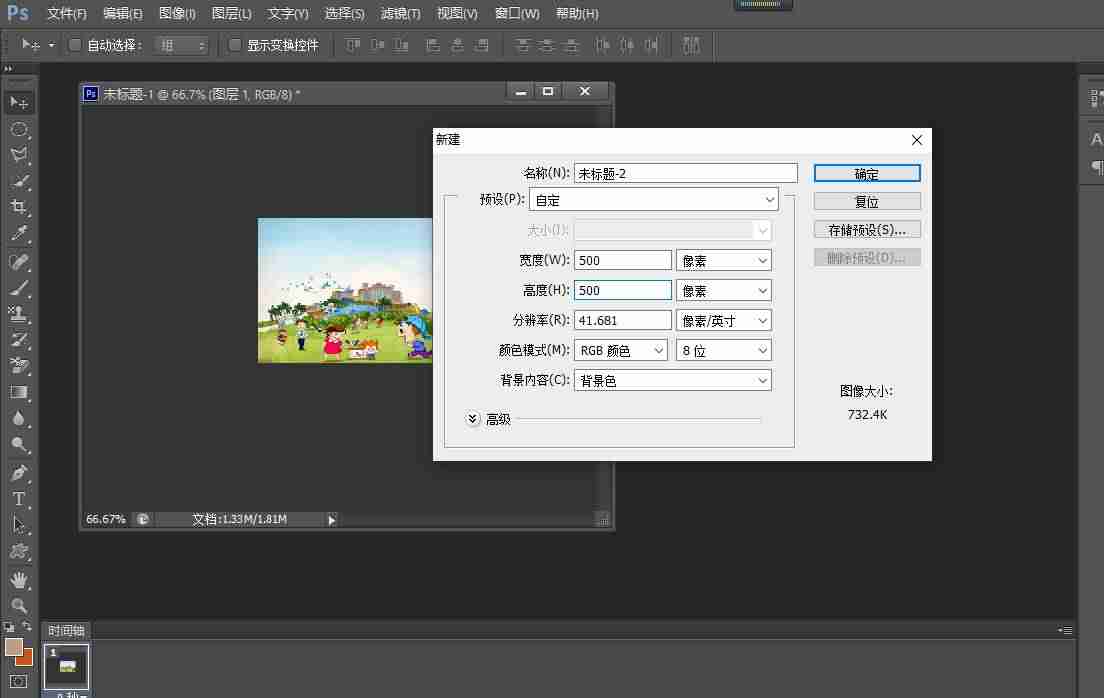Select timeline frame 1 thumbnail

(67, 666)
